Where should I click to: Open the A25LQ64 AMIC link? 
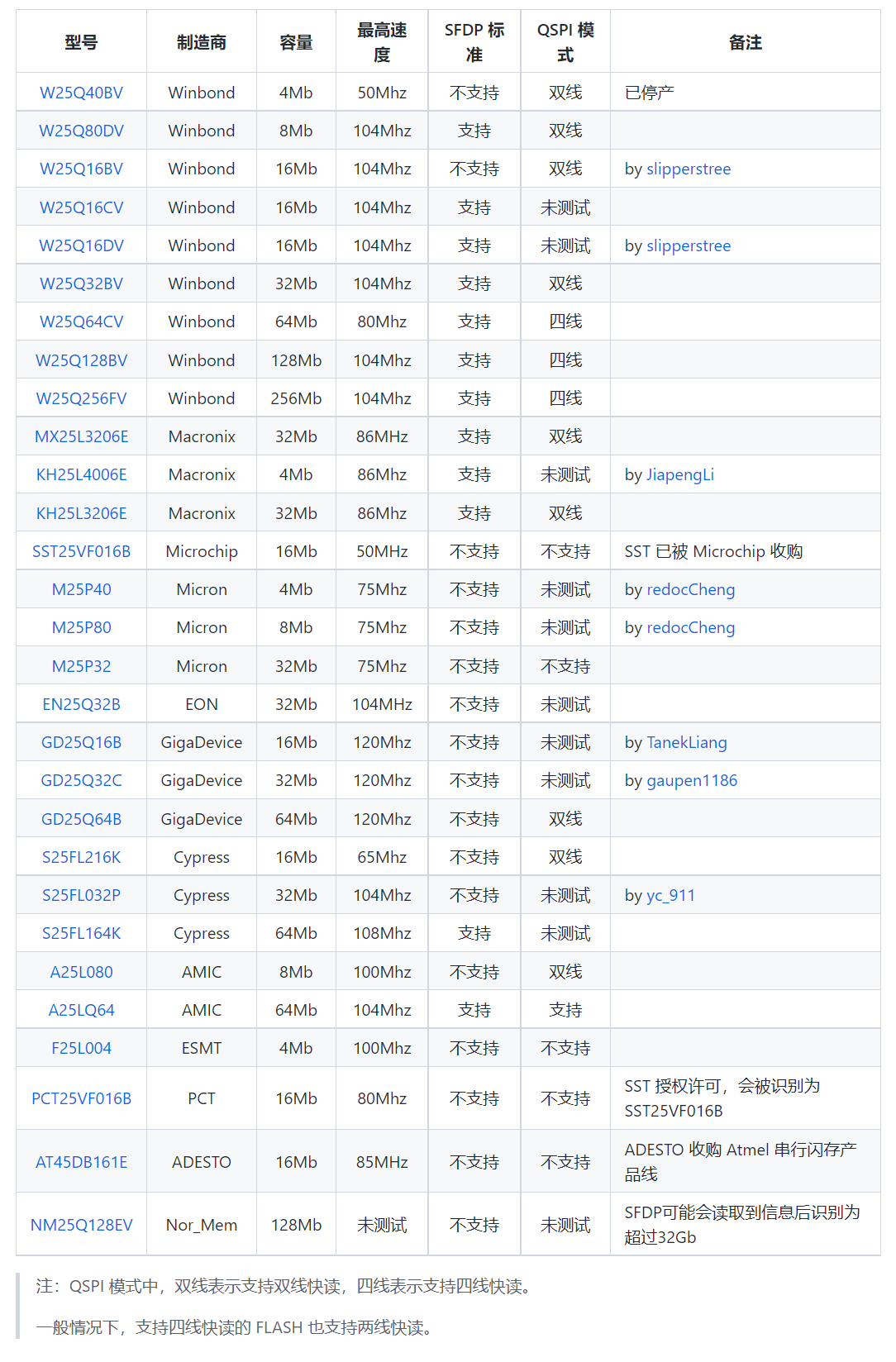81,1010
